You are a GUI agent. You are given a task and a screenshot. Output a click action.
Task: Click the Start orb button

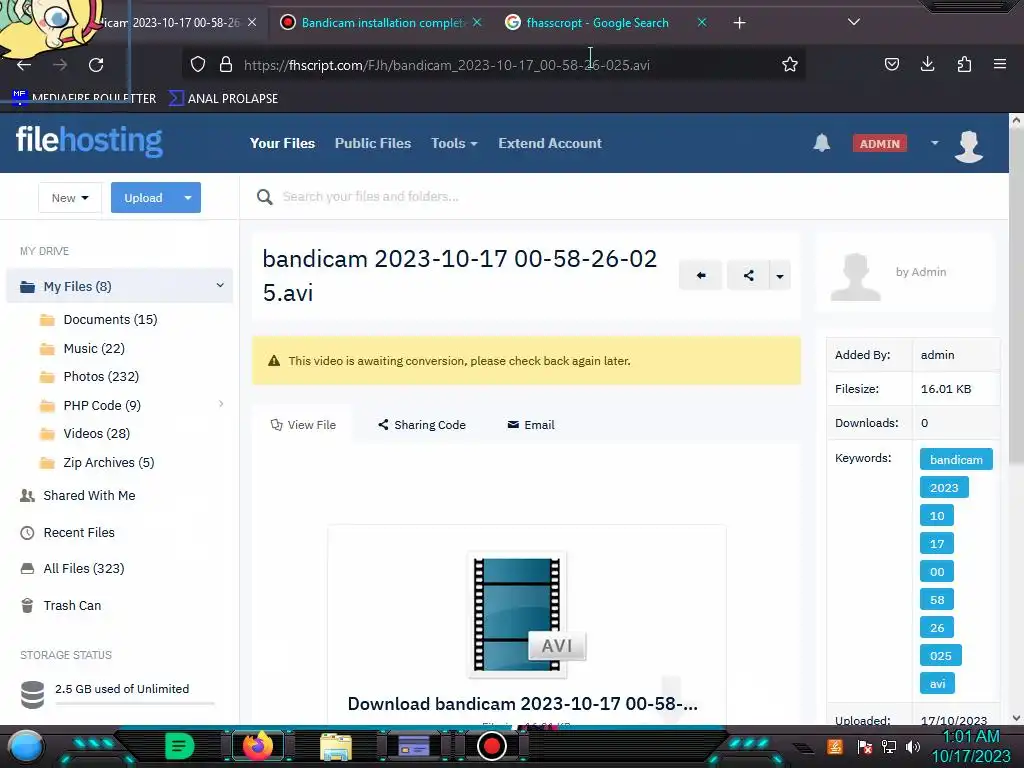tap(25, 746)
